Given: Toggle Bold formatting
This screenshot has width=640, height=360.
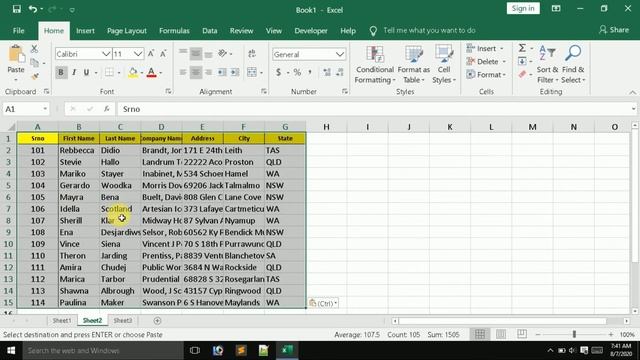Looking at the screenshot, I should (x=61, y=72).
